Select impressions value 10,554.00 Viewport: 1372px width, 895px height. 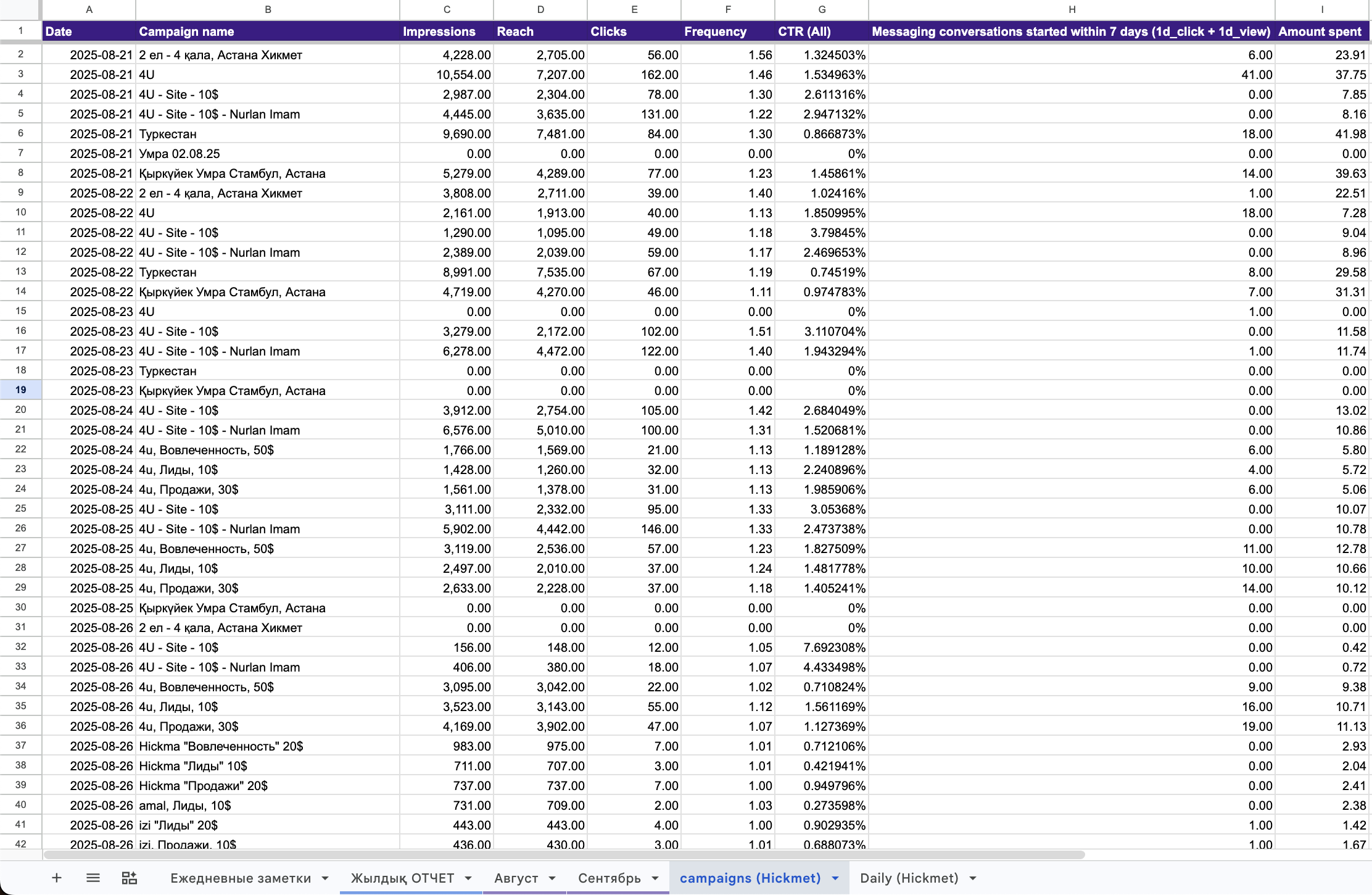[x=447, y=75]
